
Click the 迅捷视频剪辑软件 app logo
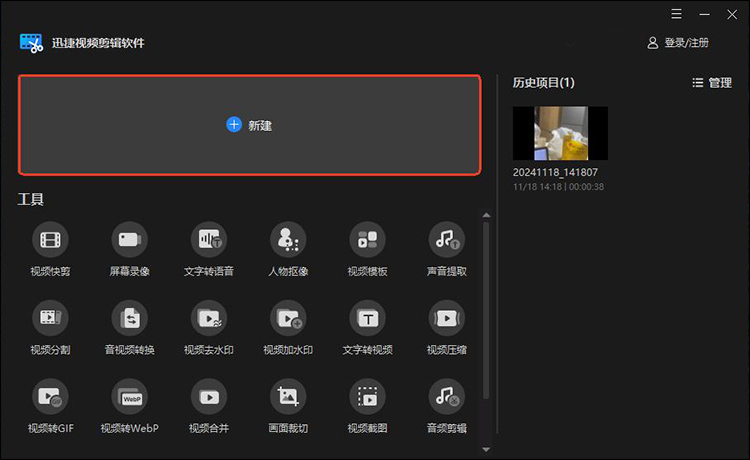pos(32,43)
